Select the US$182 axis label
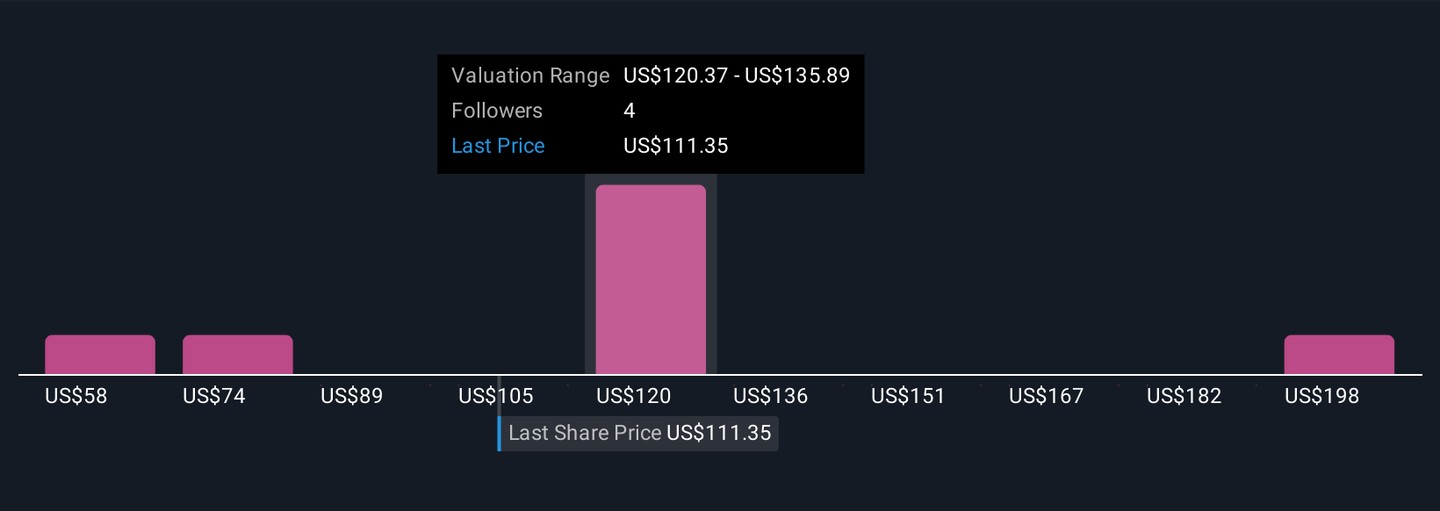 (x=1184, y=396)
